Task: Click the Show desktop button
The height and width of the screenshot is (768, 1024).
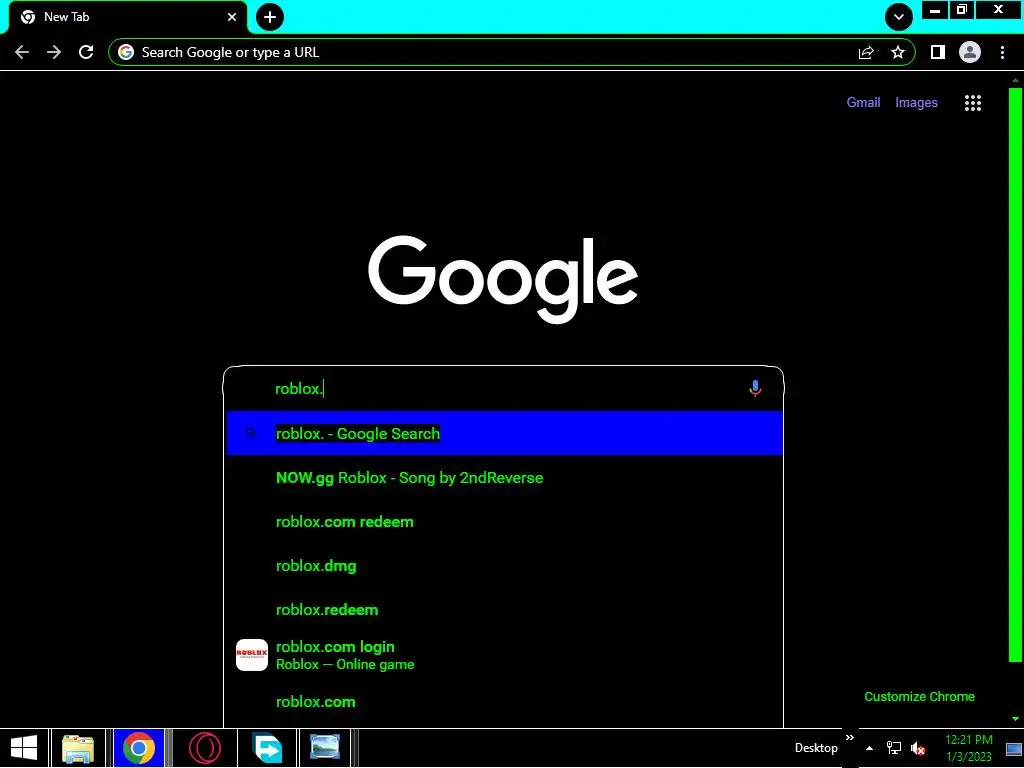Action: [x=1014, y=748]
